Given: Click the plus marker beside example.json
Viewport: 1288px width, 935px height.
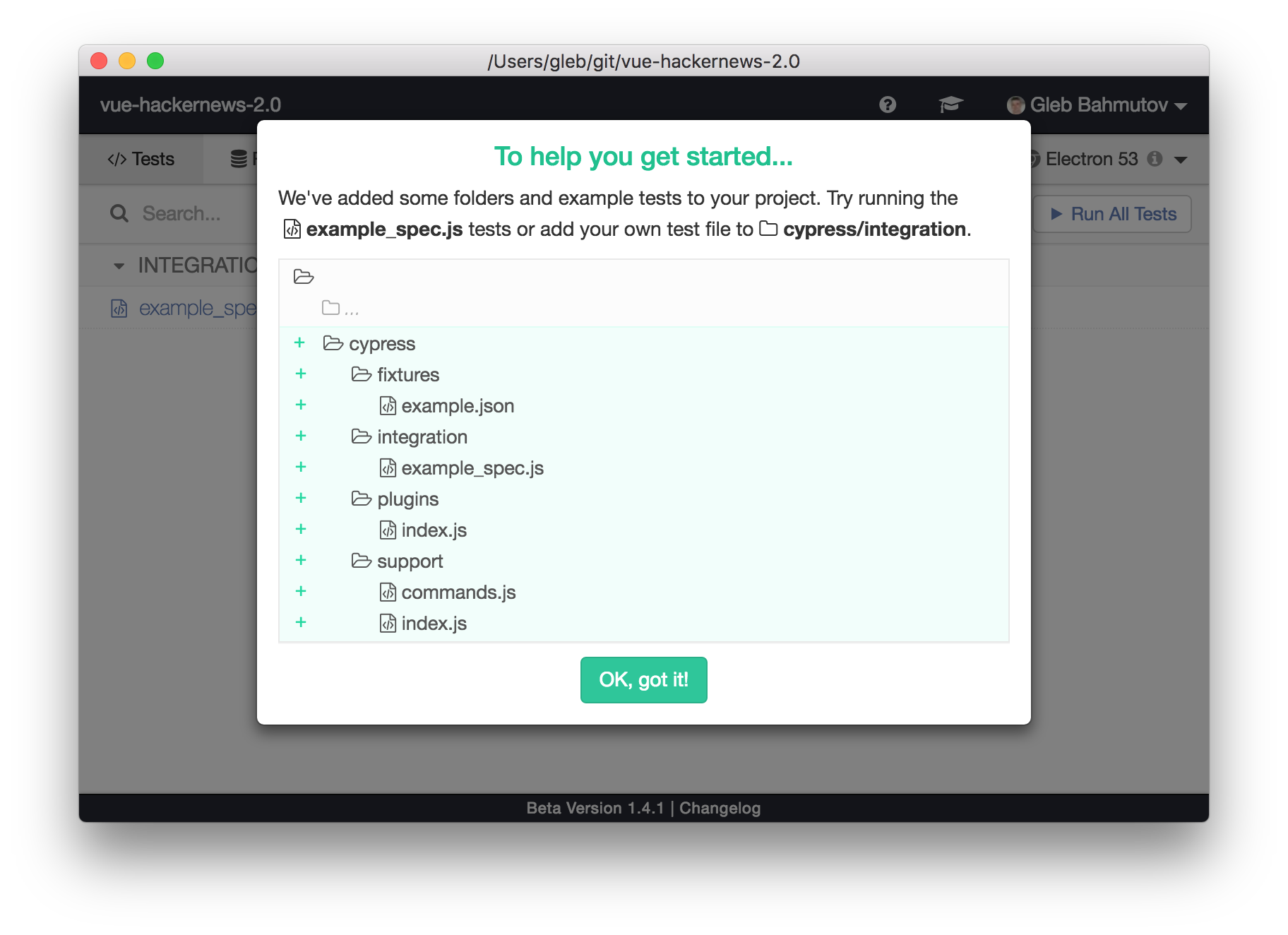Looking at the screenshot, I should tap(301, 405).
